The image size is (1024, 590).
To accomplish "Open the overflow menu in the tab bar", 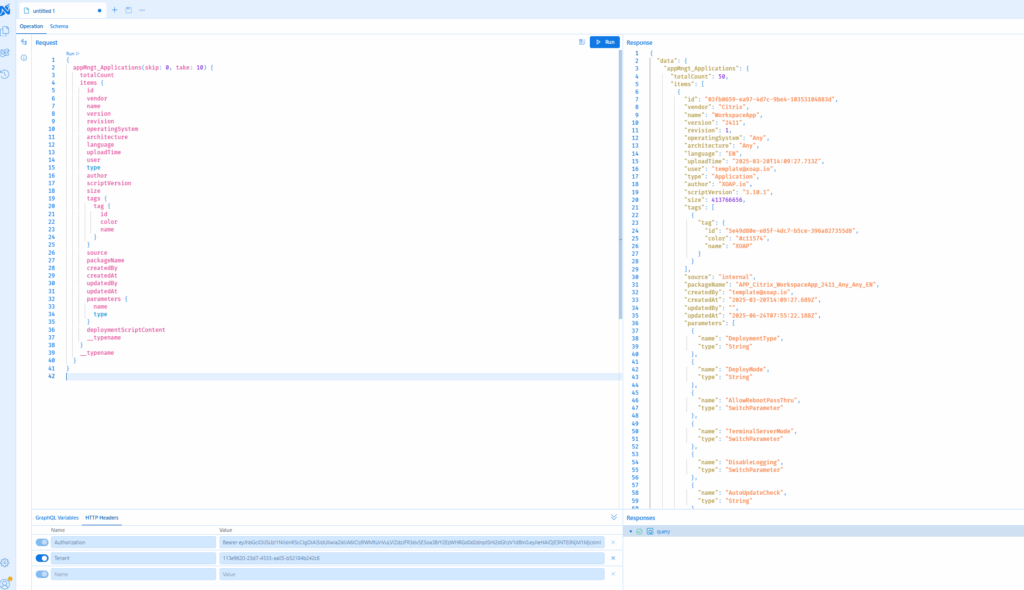I will pos(142,10).
